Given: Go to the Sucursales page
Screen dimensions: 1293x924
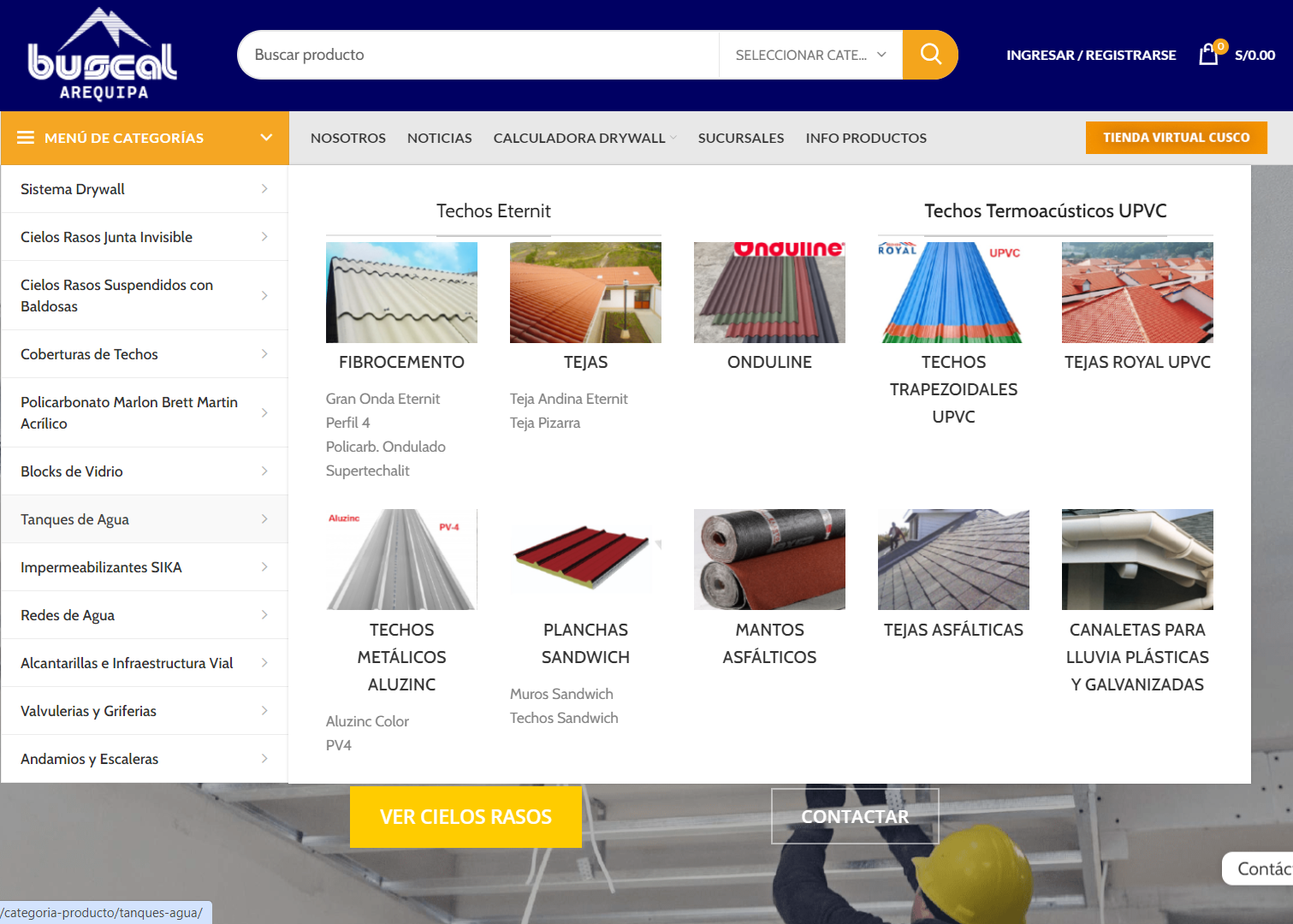Looking at the screenshot, I should pyautogui.click(x=740, y=138).
